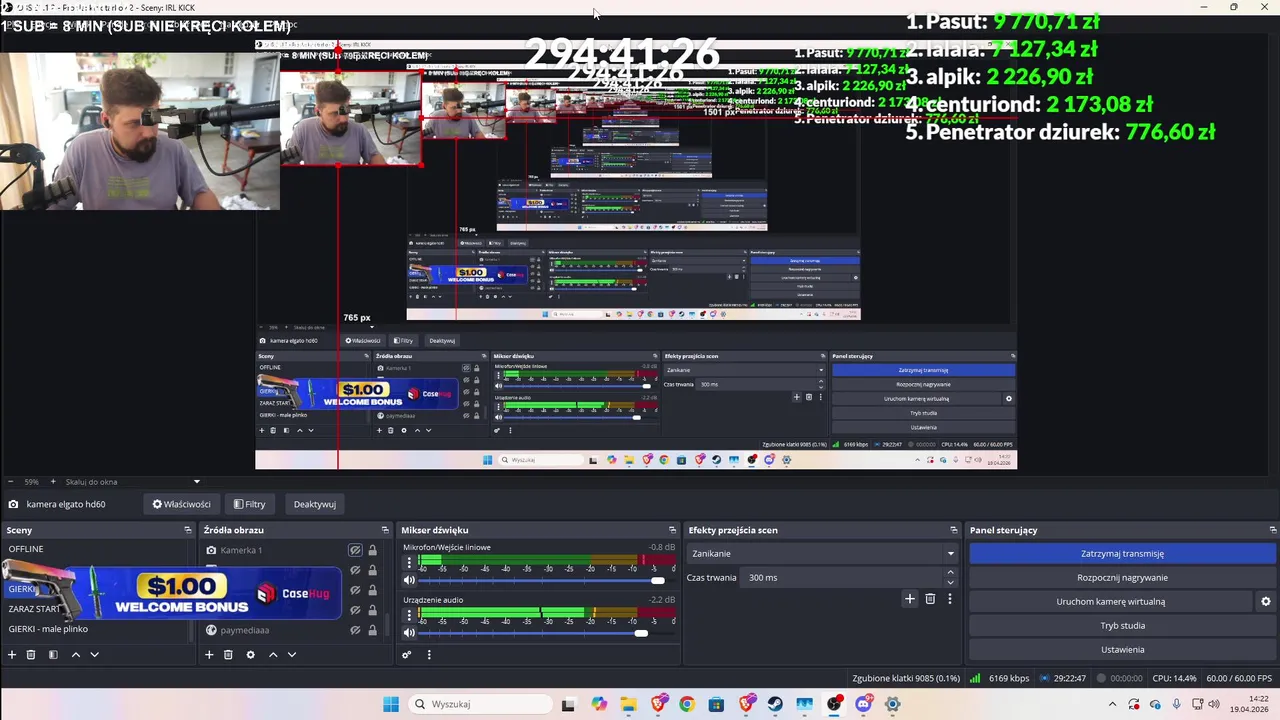Decrease Czas trwania with down arrow
The width and height of the screenshot is (1280, 720).
(950, 582)
